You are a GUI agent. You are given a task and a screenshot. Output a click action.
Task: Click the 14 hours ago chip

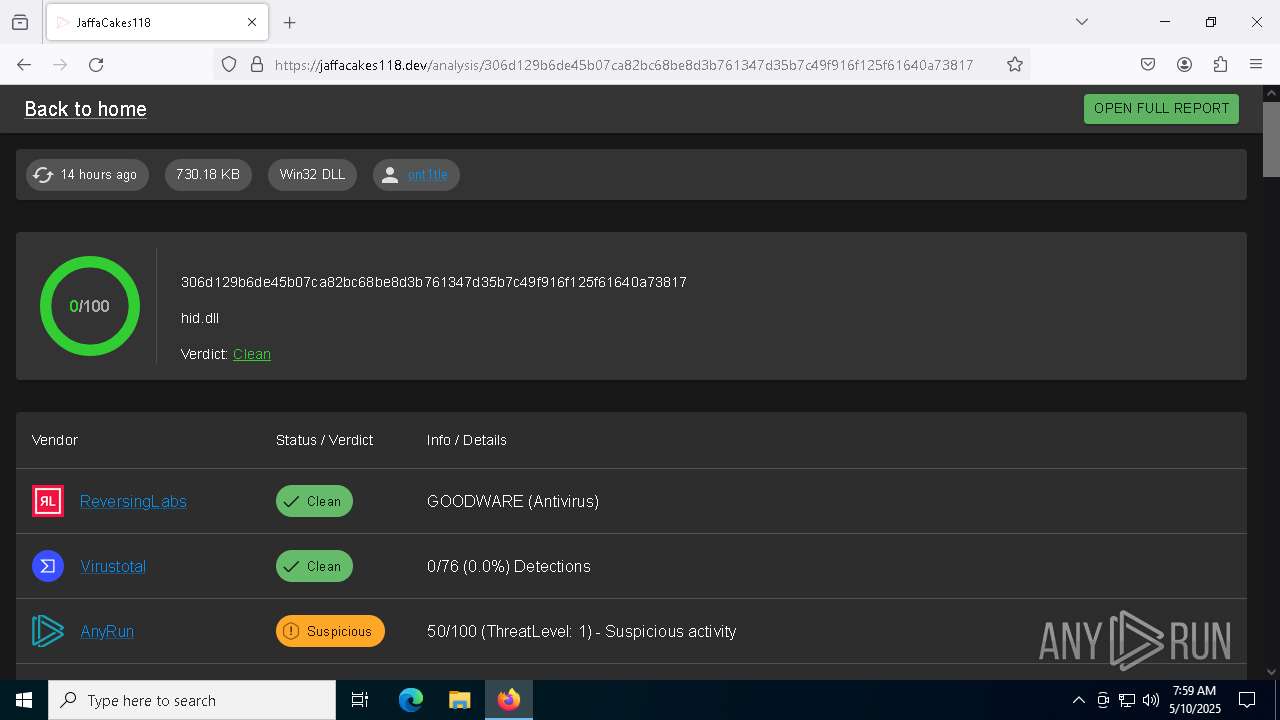[x=88, y=174]
